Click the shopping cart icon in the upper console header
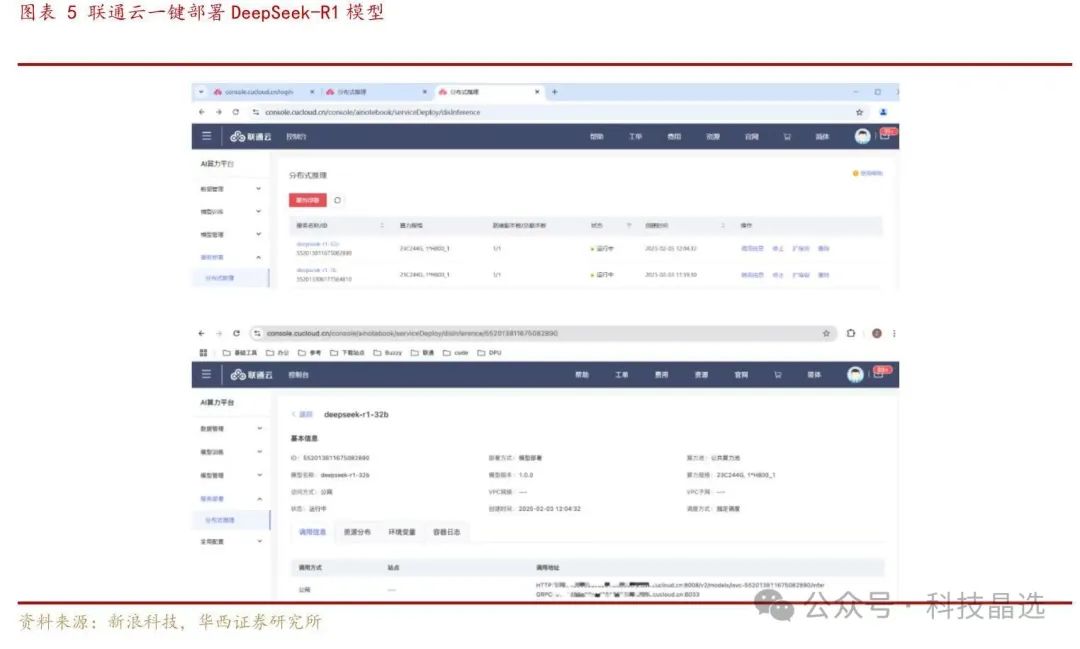This screenshot has width=1080, height=649. [787, 136]
